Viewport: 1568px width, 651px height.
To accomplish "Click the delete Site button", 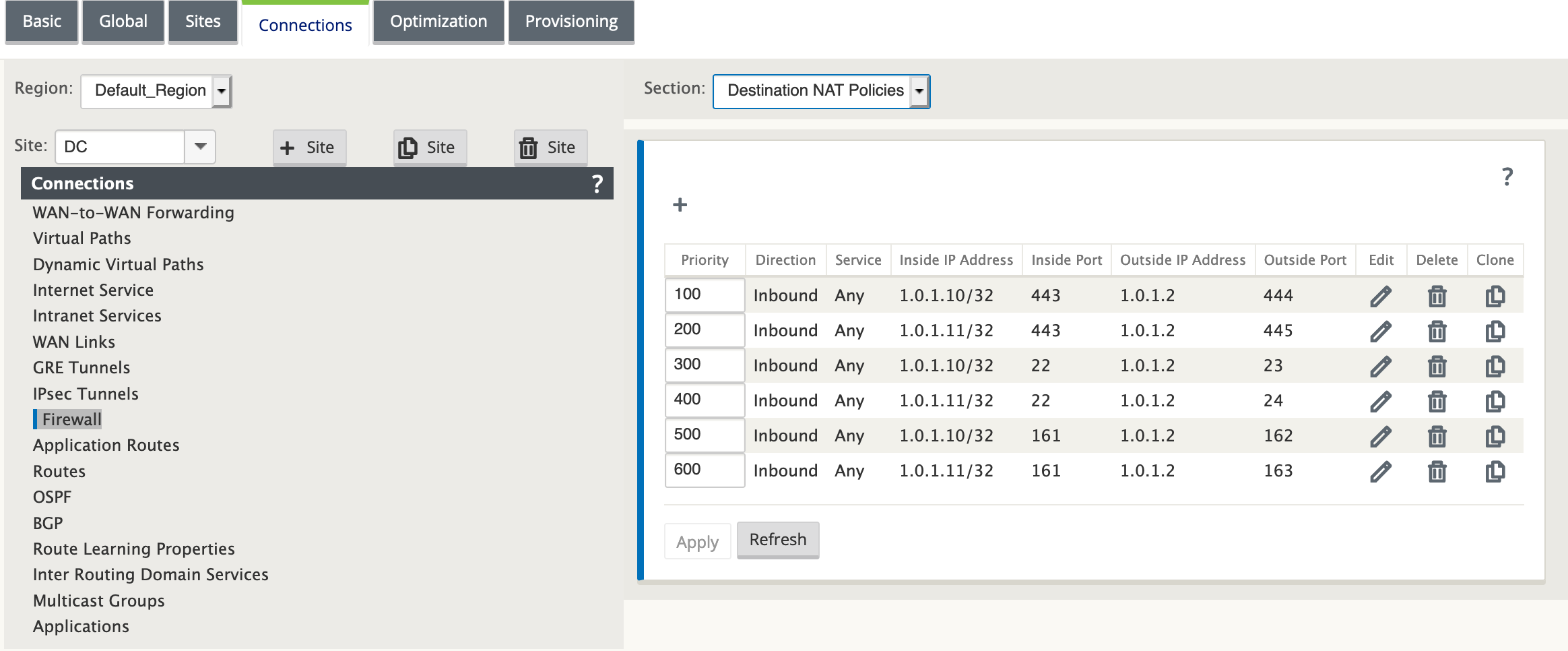I will pos(550,147).
